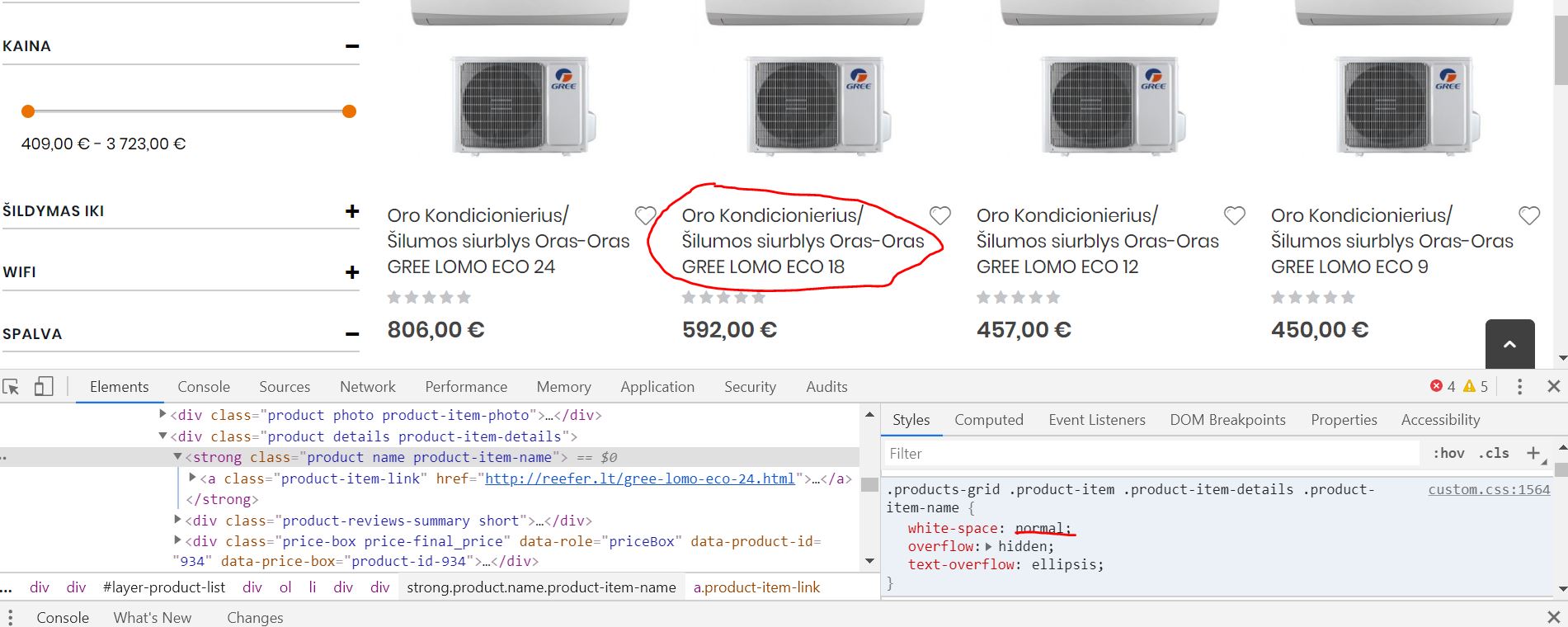Screen dimensions: 1568x627
Task: Open the Computed styles tab
Action: point(988,420)
